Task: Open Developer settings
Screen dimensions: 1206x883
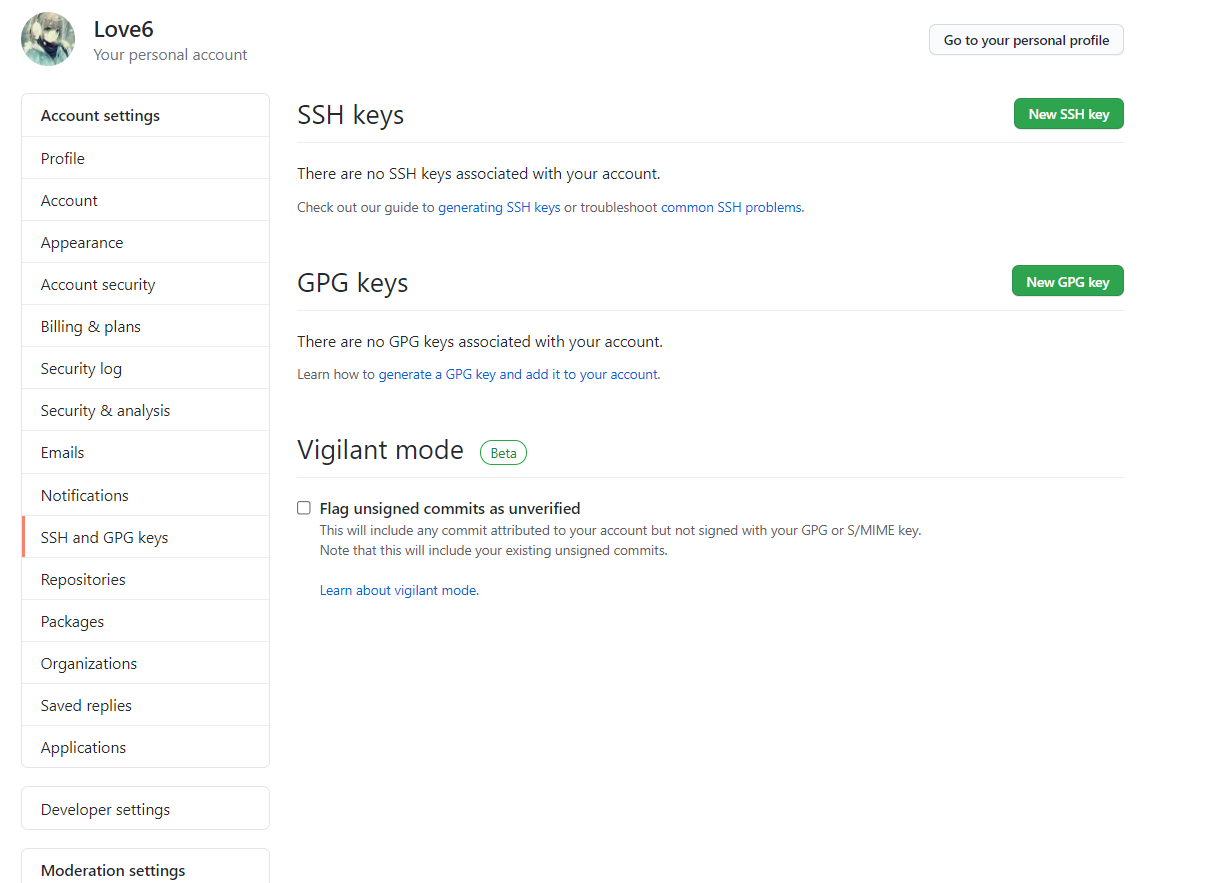Action: (x=145, y=809)
